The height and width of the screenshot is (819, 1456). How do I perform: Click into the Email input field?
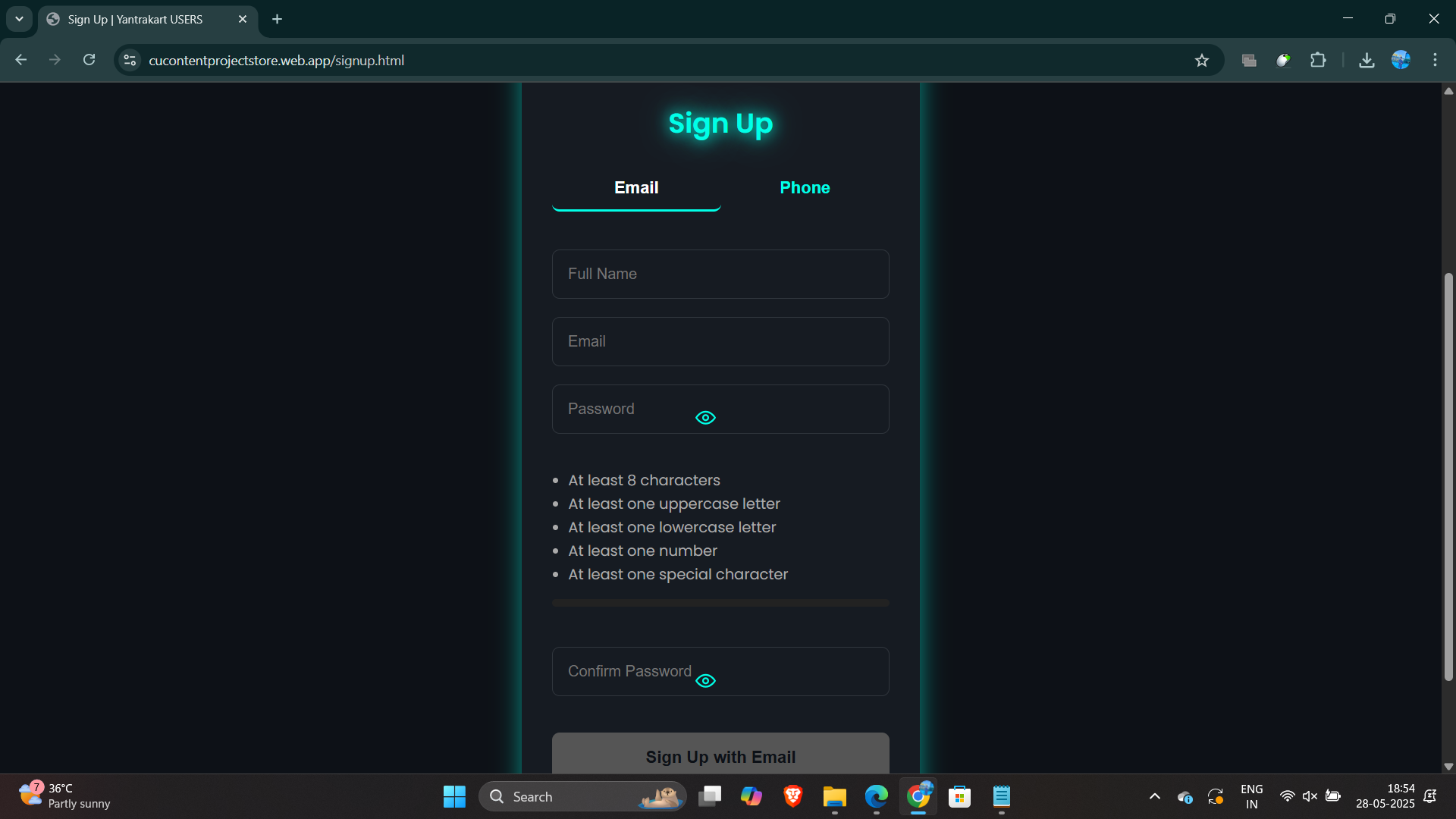click(x=720, y=341)
